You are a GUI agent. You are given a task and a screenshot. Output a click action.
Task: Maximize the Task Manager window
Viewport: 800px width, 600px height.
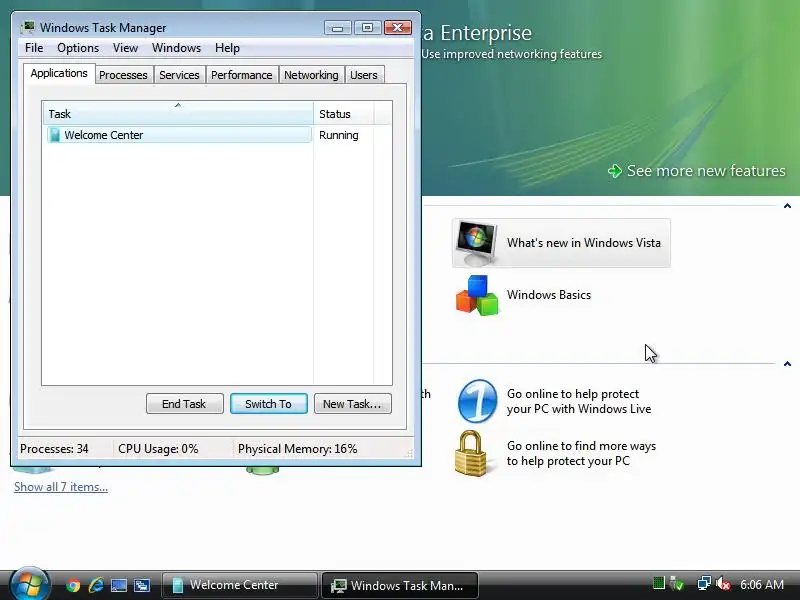[367, 28]
